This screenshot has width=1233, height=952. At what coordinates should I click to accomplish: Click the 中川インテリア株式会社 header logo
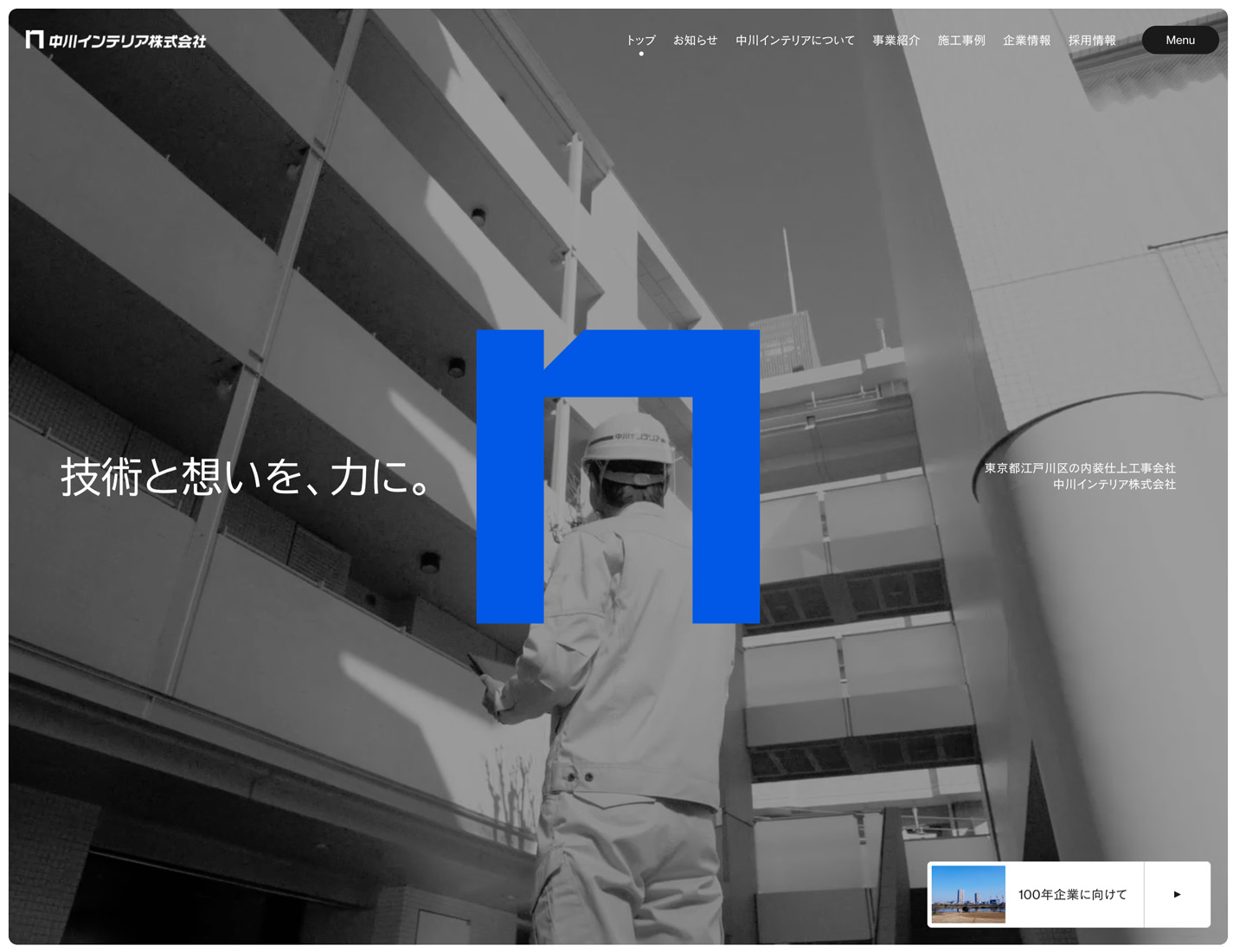tap(116, 40)
